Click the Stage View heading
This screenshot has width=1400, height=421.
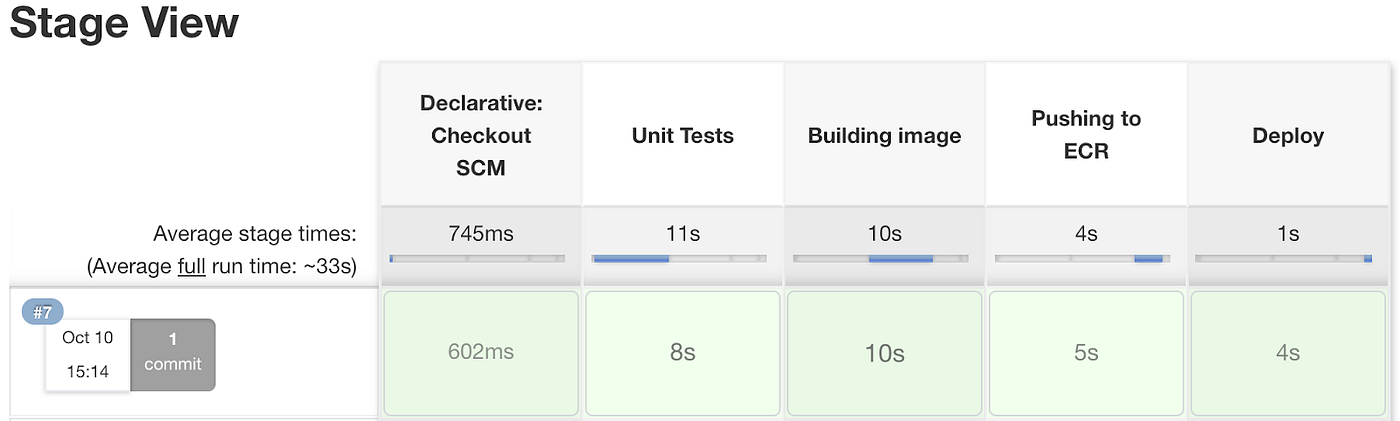click(124, 24)
